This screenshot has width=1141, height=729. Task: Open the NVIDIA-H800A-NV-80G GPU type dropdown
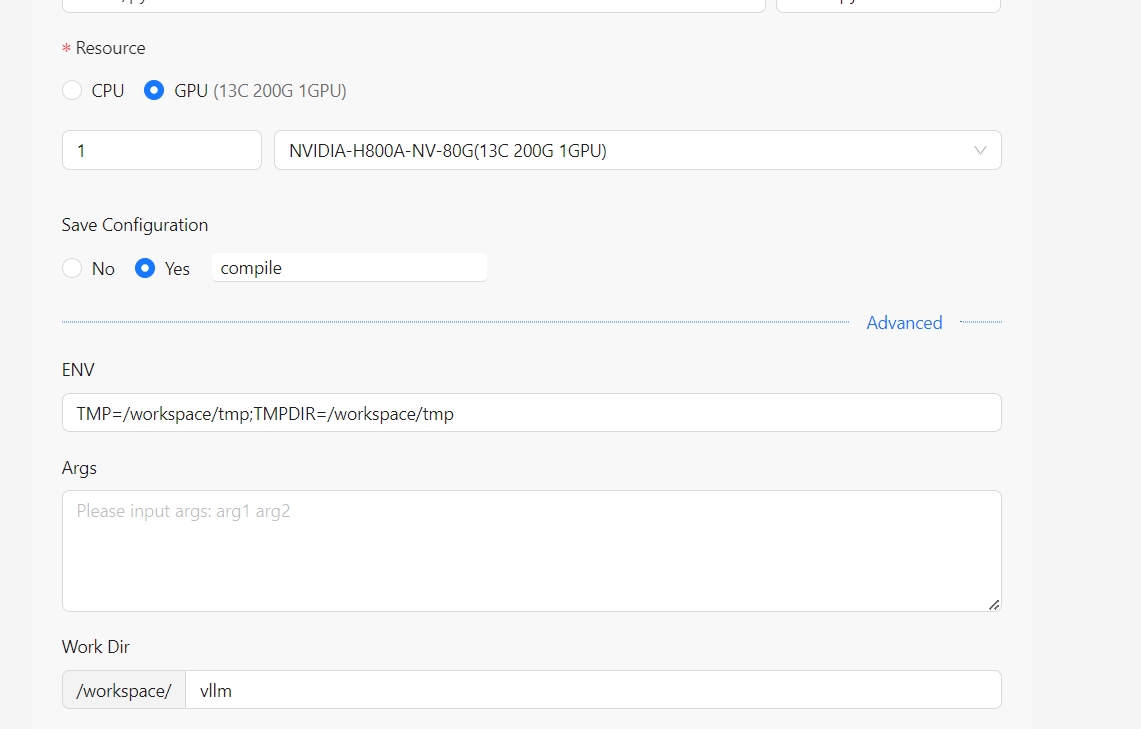(x=620, y=151)
